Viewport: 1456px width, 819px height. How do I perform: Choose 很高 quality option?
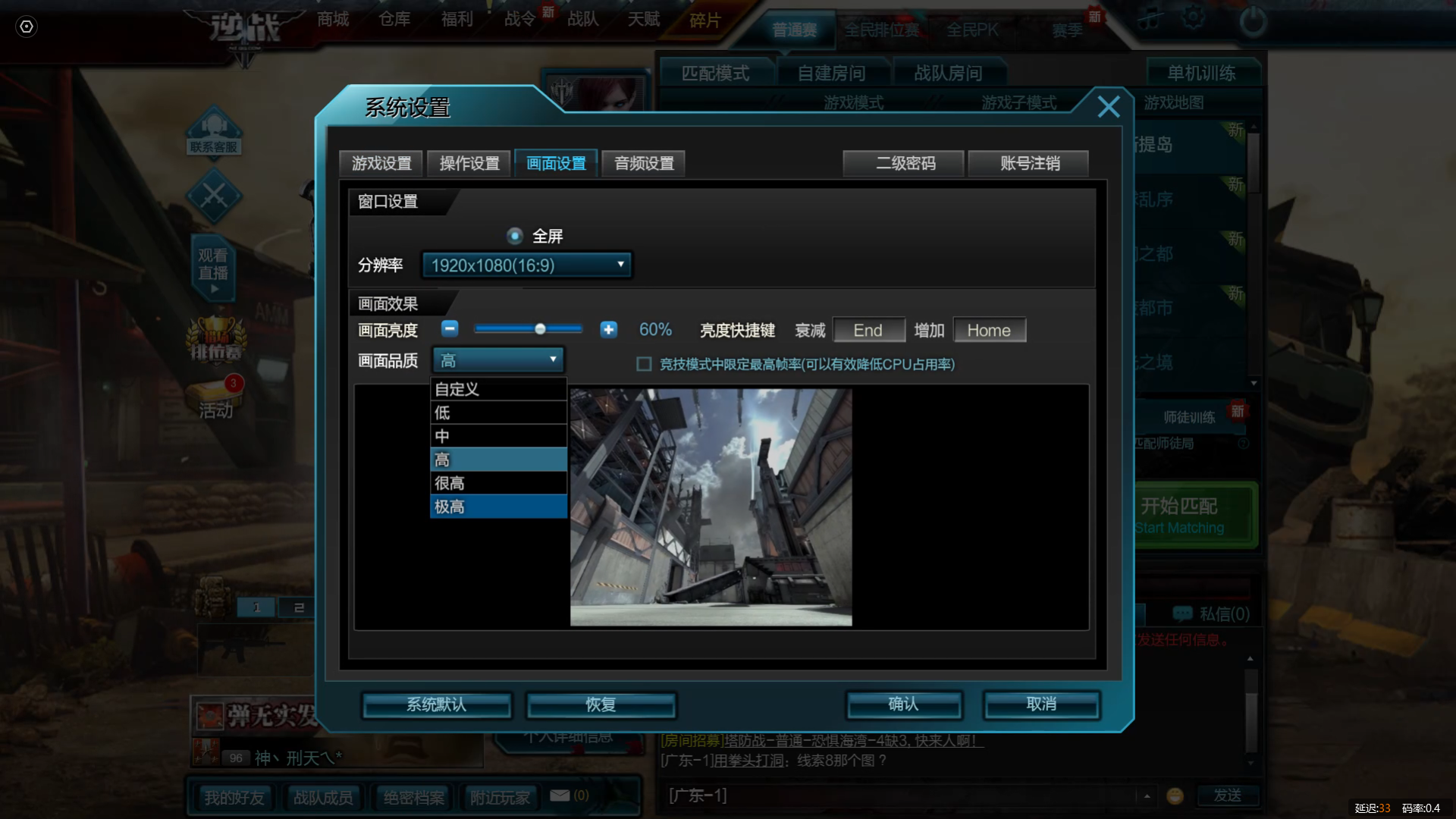point(498,483)
